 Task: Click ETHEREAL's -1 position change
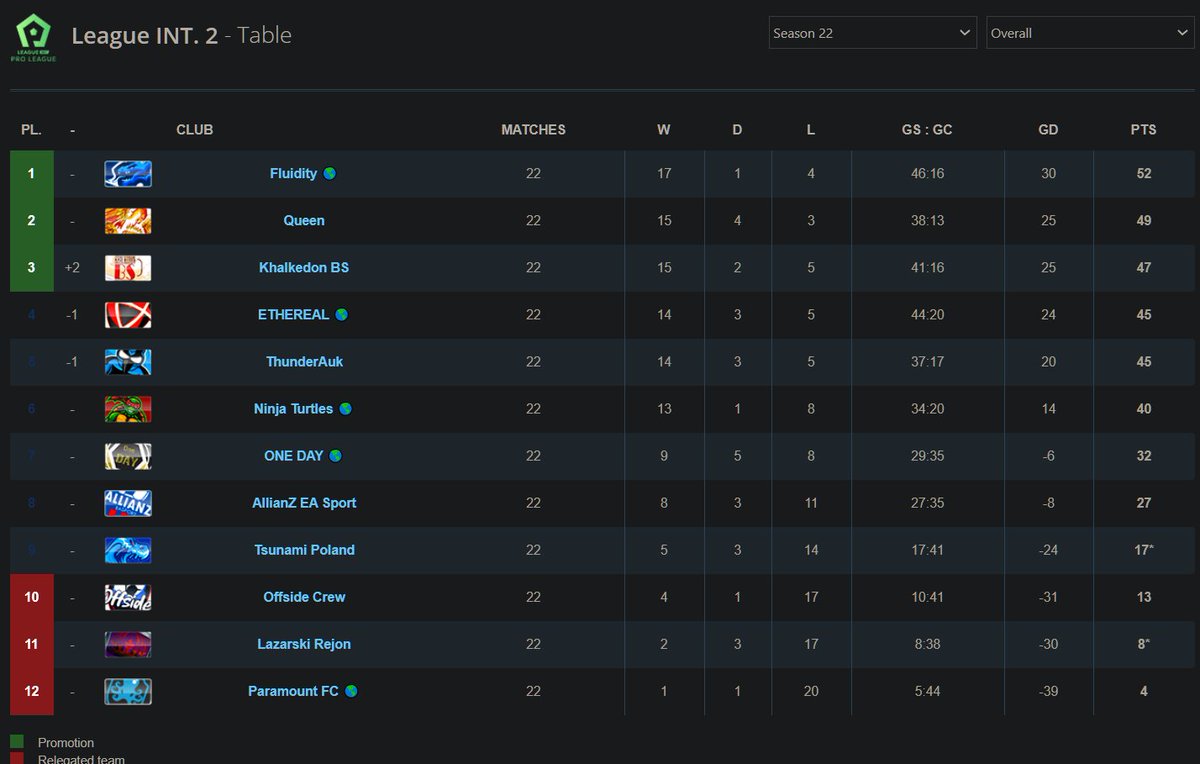(x=72, y=315)
